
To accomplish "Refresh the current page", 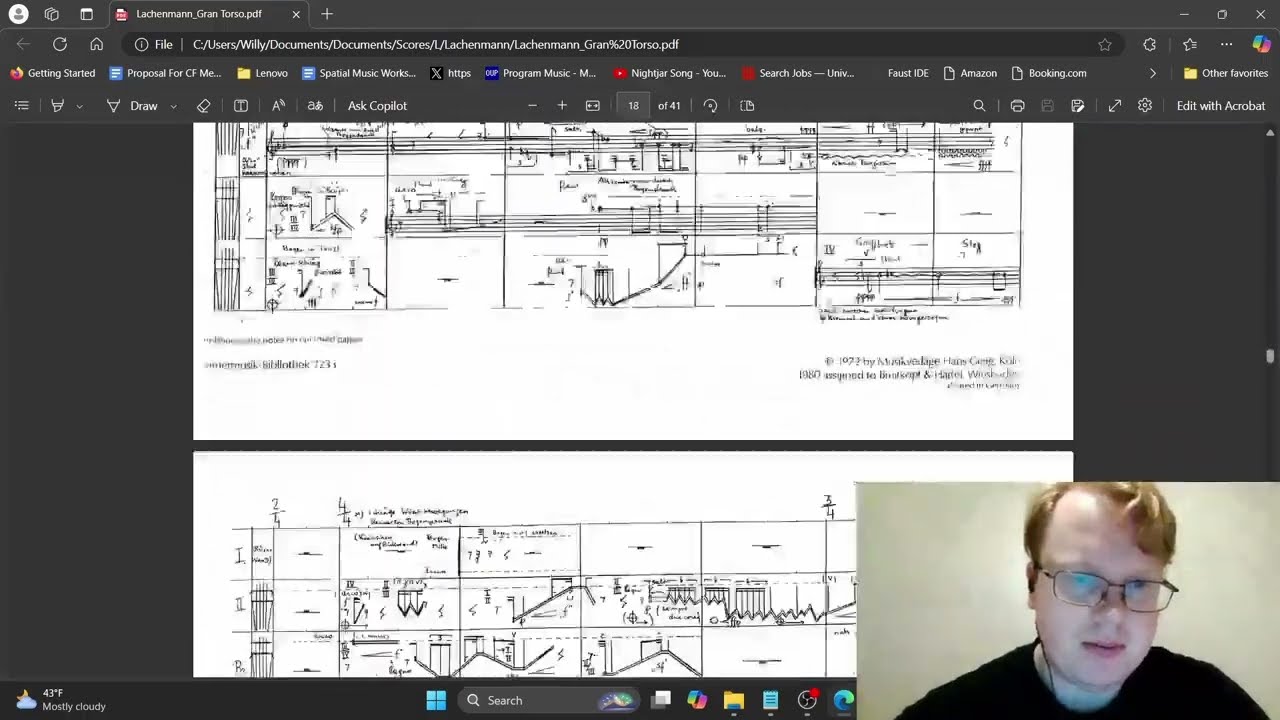I will 60,44.
